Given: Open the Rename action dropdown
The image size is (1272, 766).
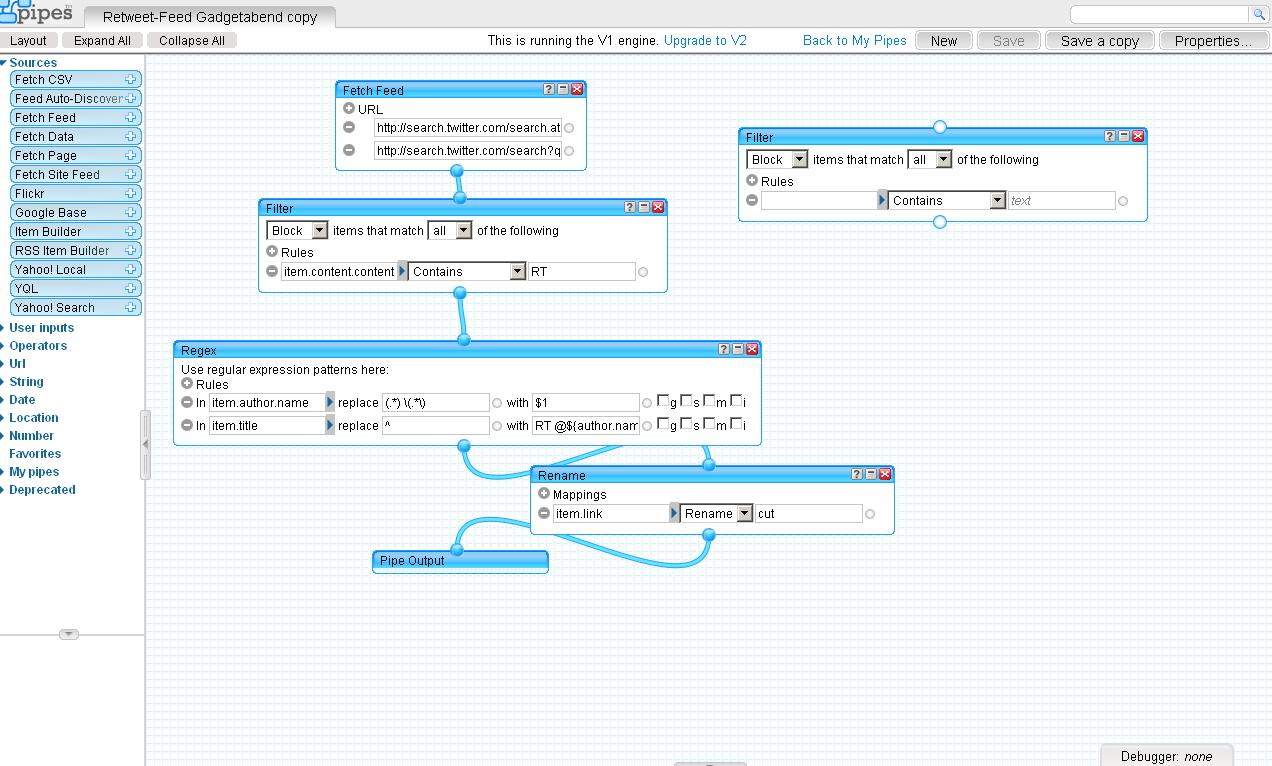Looking at the screenshot, I should click(x=717, y=513).
